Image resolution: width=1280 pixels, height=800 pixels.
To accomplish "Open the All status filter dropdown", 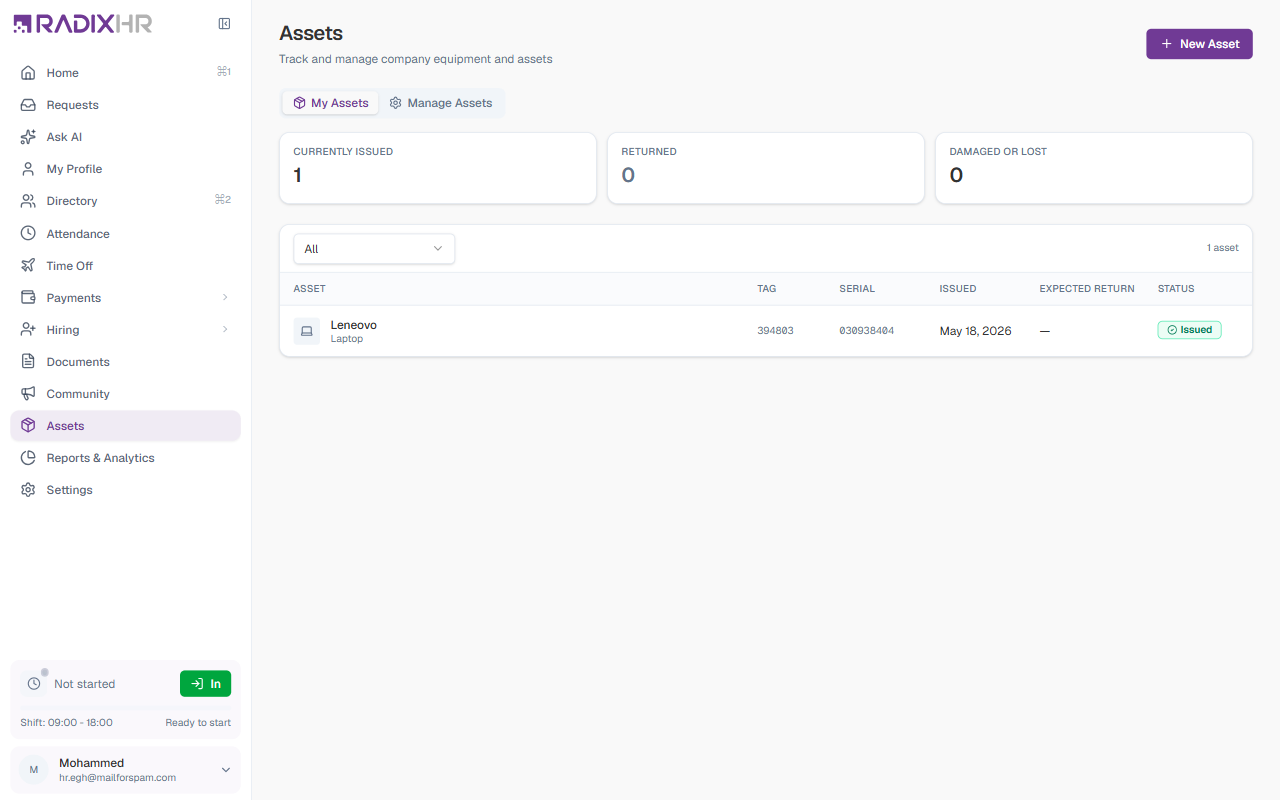I will (x=374, y=249).
